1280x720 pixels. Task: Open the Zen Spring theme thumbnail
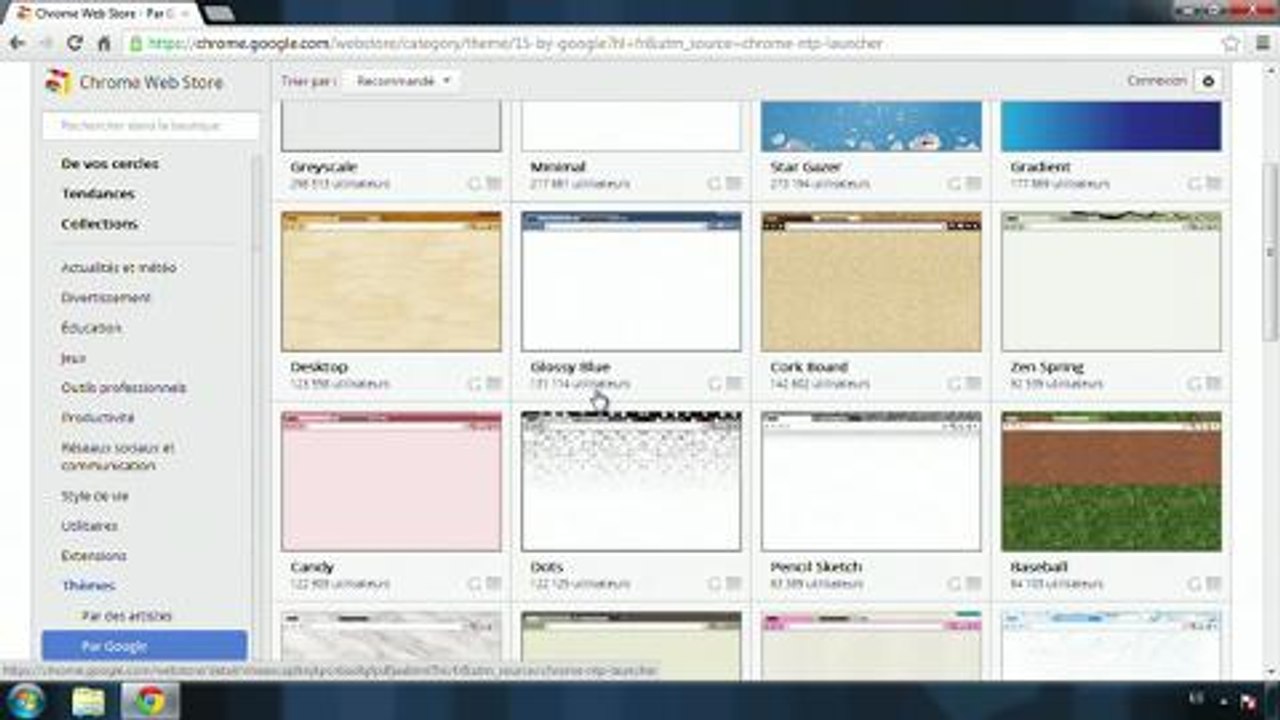pos(1111,281)
